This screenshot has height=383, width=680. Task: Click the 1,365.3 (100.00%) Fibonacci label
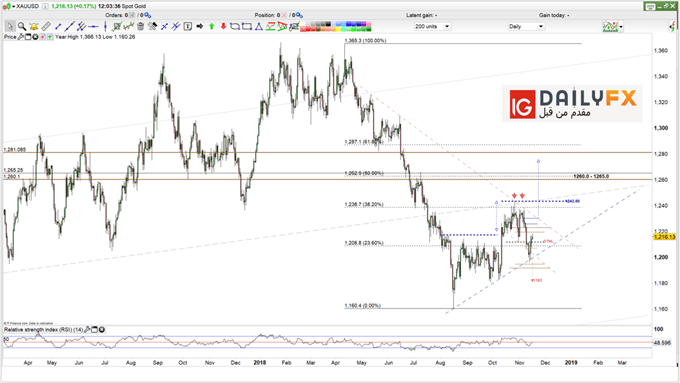365,41
